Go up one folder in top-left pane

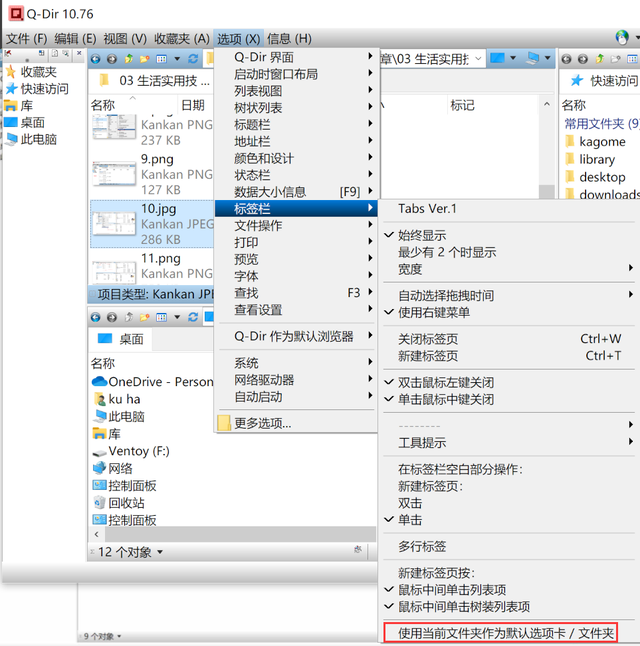(129, 59)
